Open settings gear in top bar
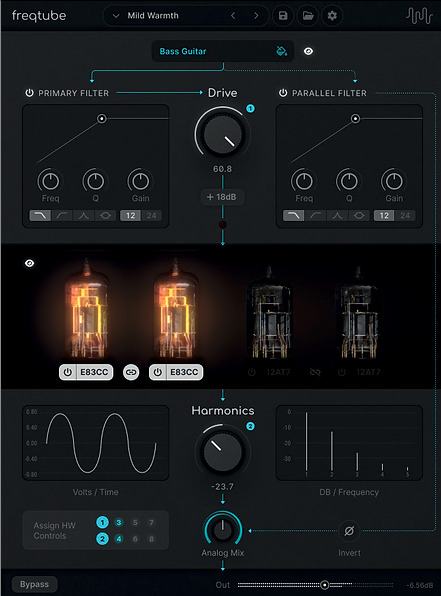 point(332,16)
